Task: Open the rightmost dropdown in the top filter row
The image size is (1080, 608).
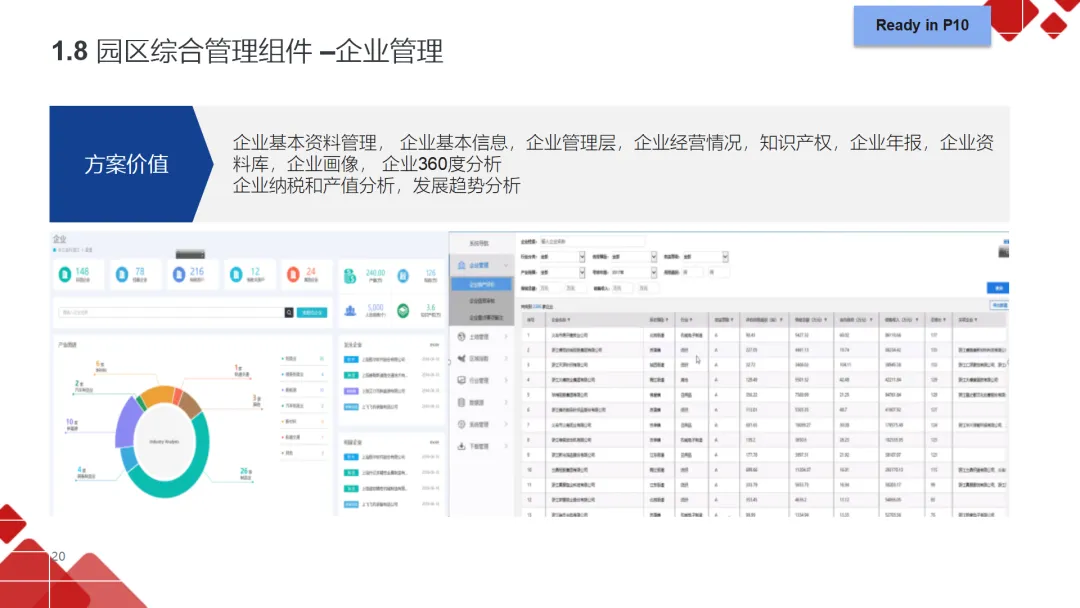Action: (705, 257)
